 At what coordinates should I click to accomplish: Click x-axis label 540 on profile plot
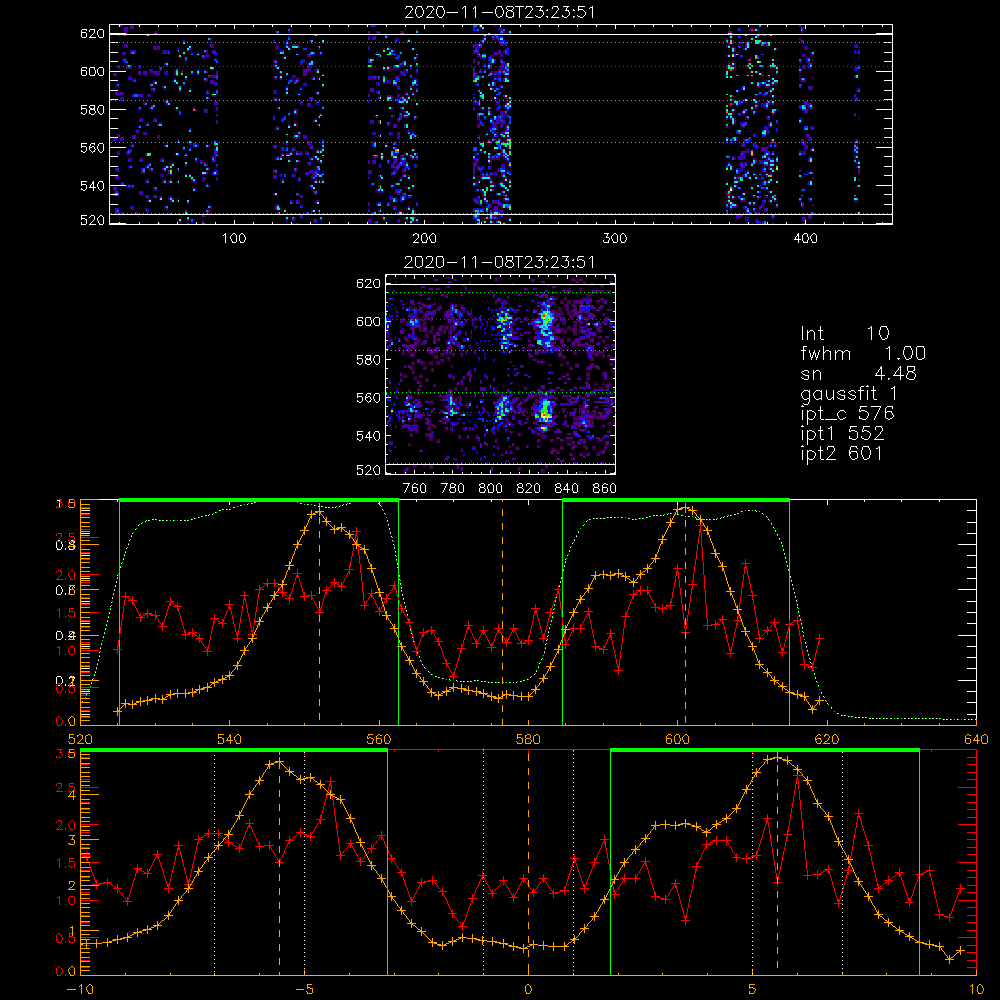[x=229, y=739]
